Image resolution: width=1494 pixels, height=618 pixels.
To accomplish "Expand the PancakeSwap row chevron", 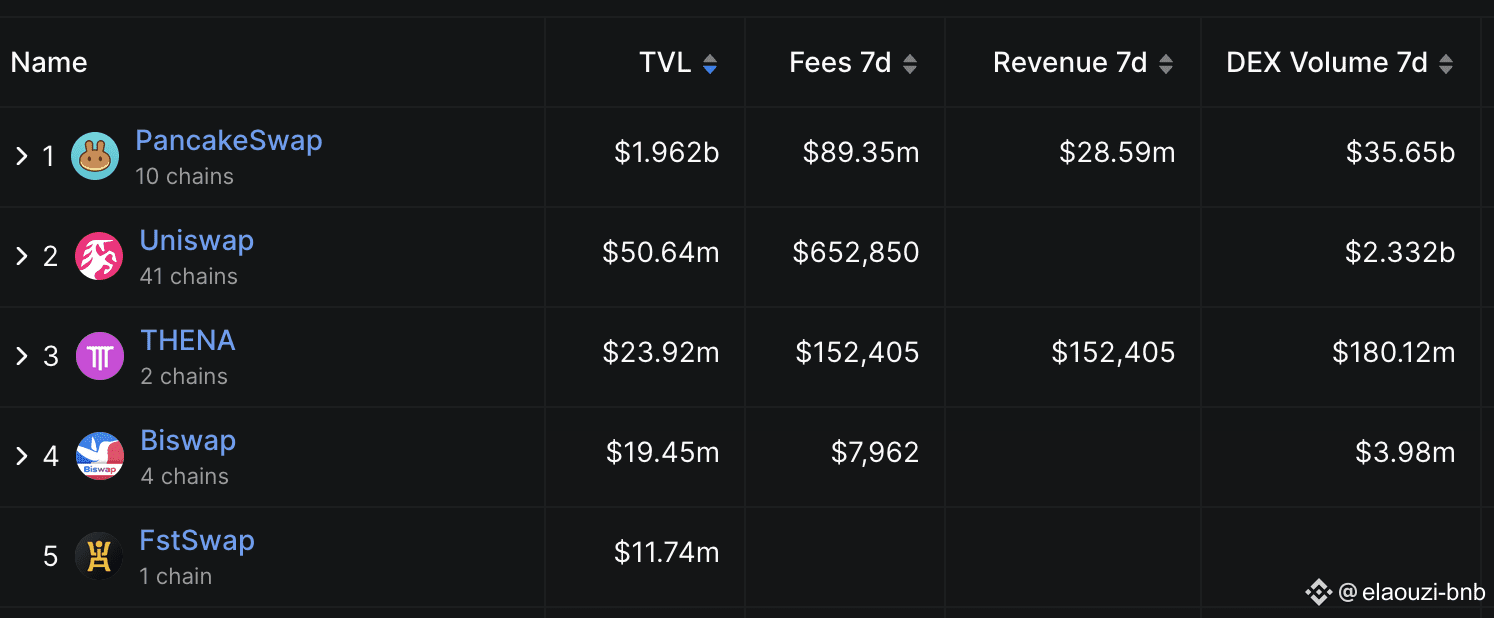I will (21, 156).
